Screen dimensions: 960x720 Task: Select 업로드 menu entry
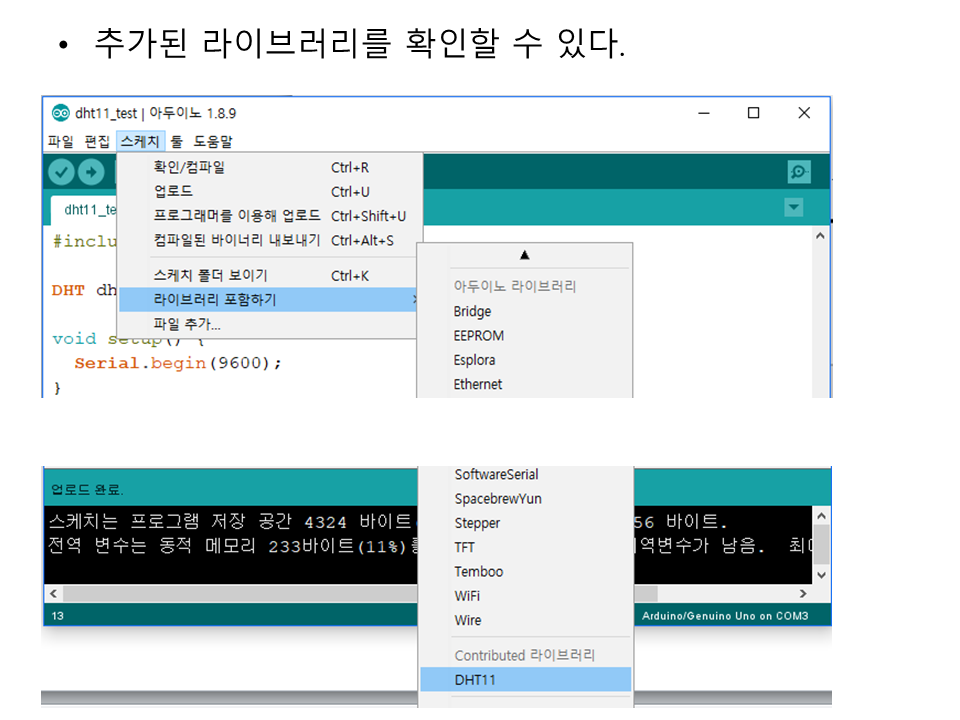coord(269,192)
